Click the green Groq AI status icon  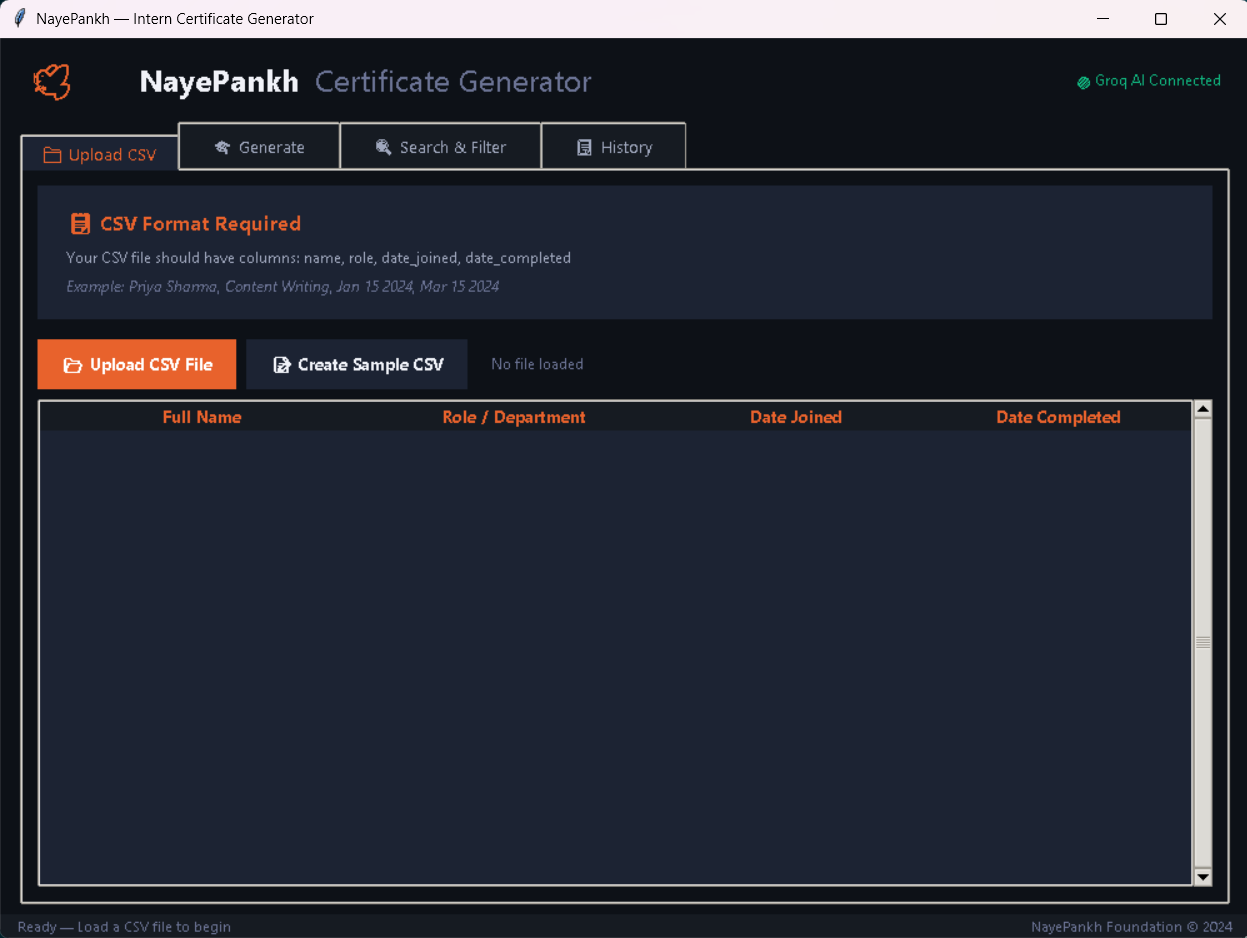click(1083, 82)
